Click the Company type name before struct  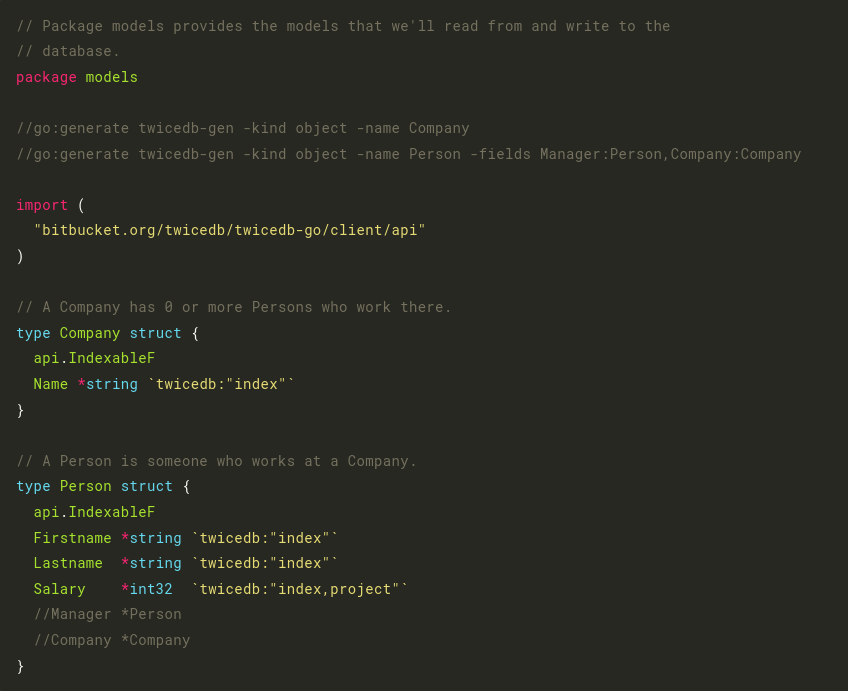90,333
